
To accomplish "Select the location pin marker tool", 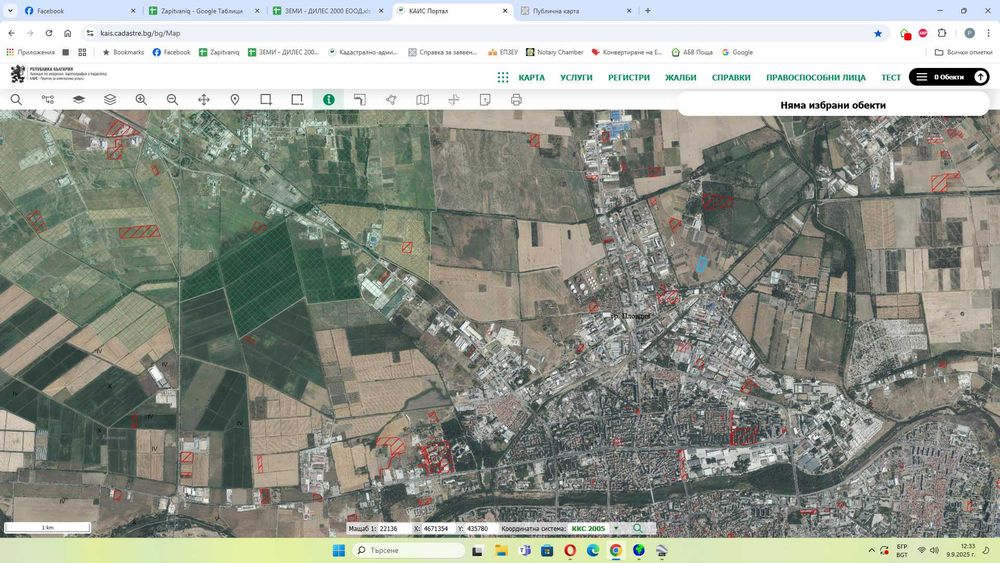I will (x=235, y=100).
